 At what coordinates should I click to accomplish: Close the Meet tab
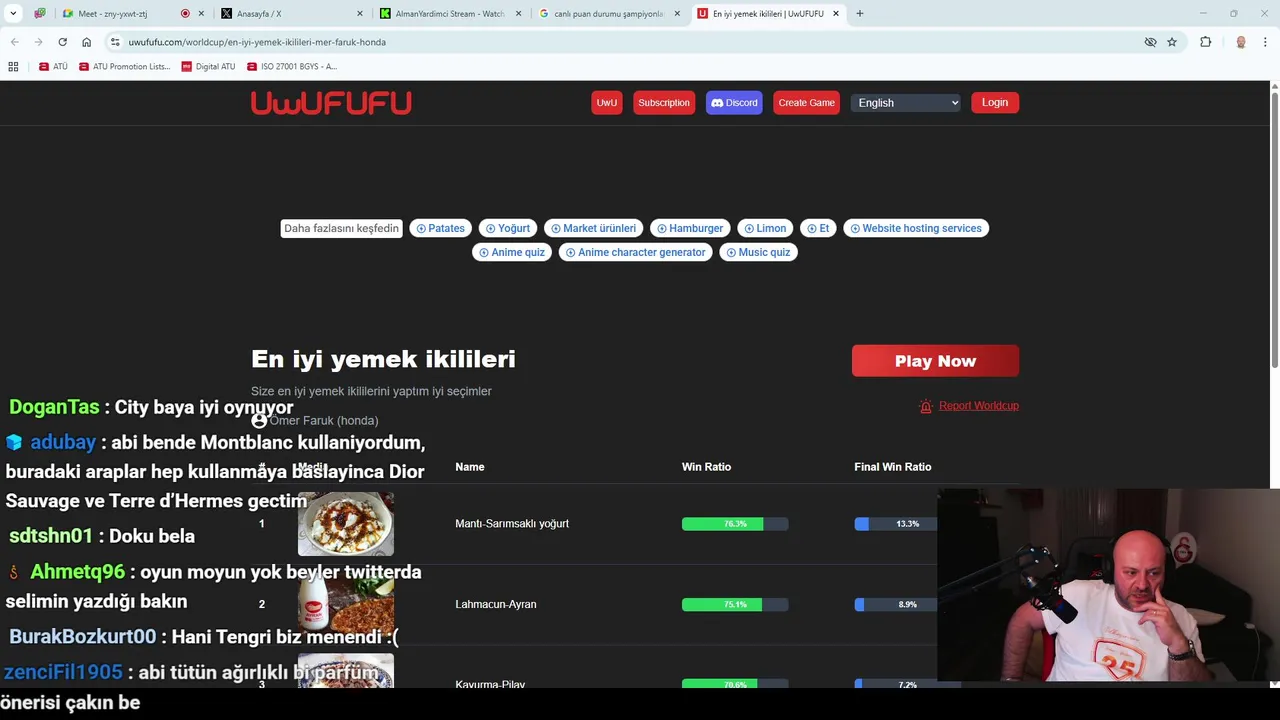pyautogui.click(x=202, y=14)
